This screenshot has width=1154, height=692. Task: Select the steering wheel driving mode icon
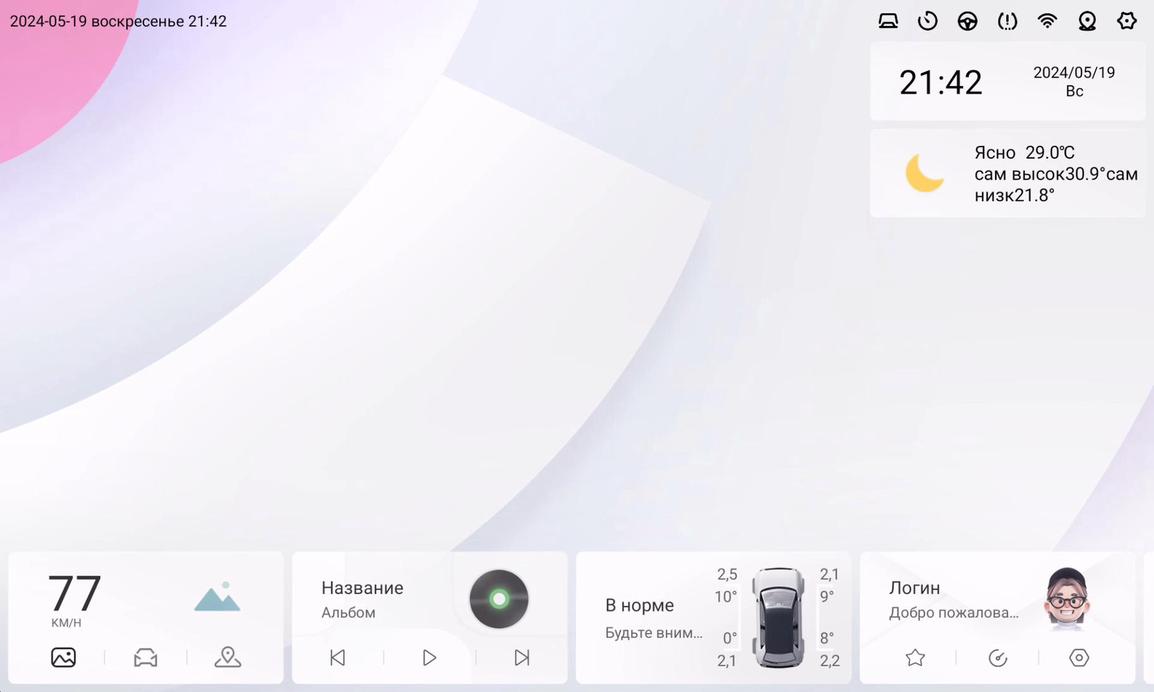point(967,20)
